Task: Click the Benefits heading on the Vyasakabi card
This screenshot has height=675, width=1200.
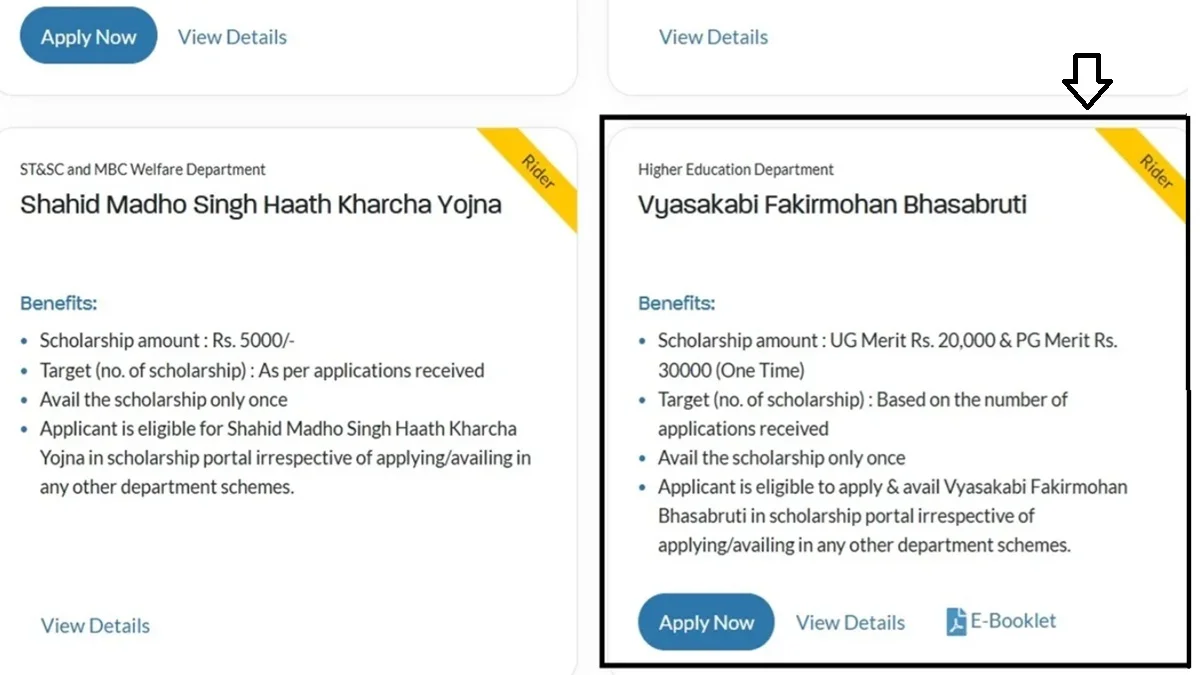Action: (x=676, y=303)
